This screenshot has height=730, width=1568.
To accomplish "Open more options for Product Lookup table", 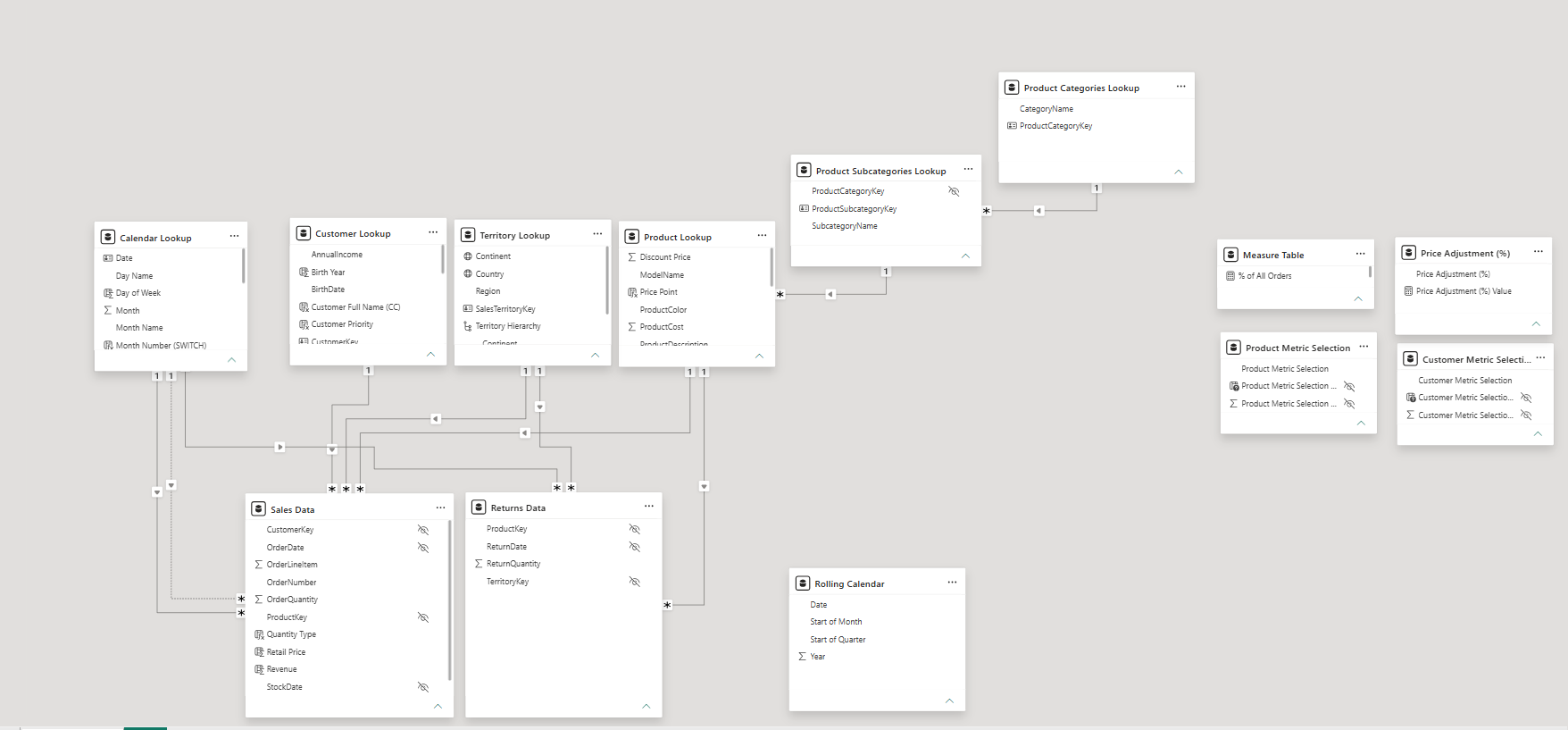I will point(762,236).
